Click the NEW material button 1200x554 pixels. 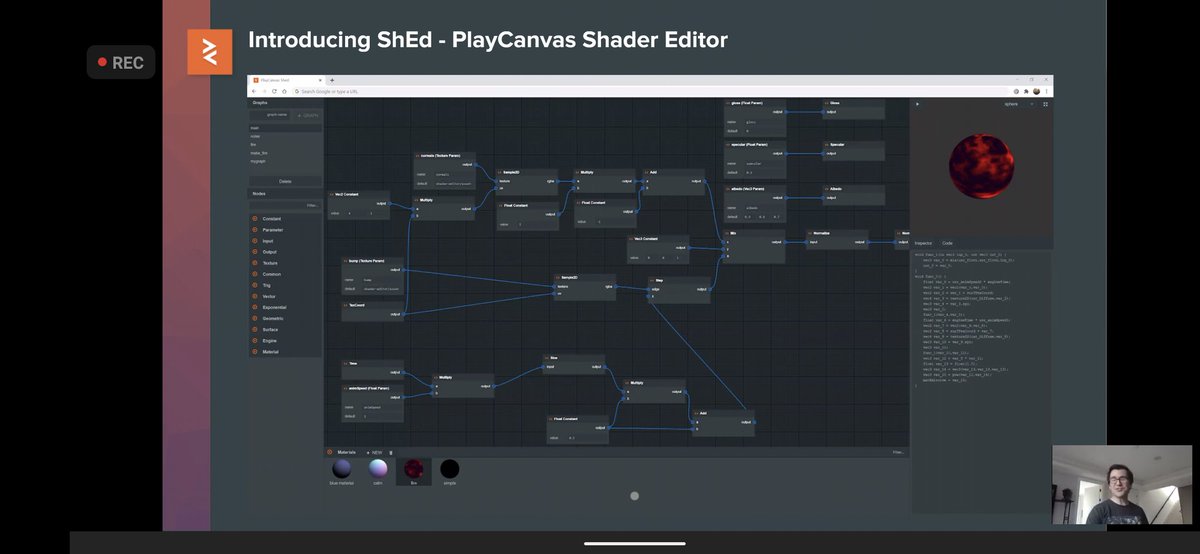375,452
